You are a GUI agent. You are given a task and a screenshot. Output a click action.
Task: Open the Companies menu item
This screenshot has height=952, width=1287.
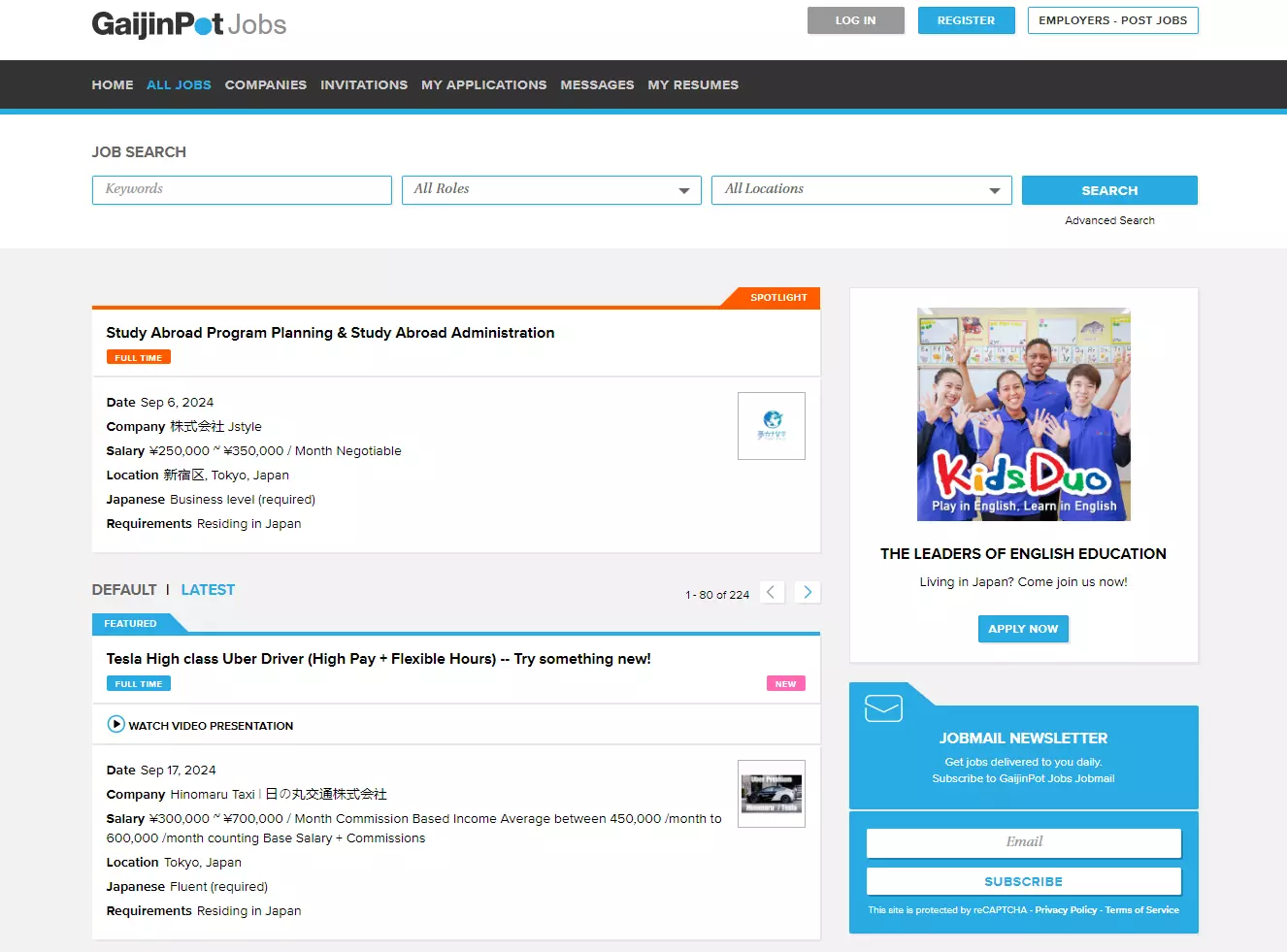[x=266, y=85]
